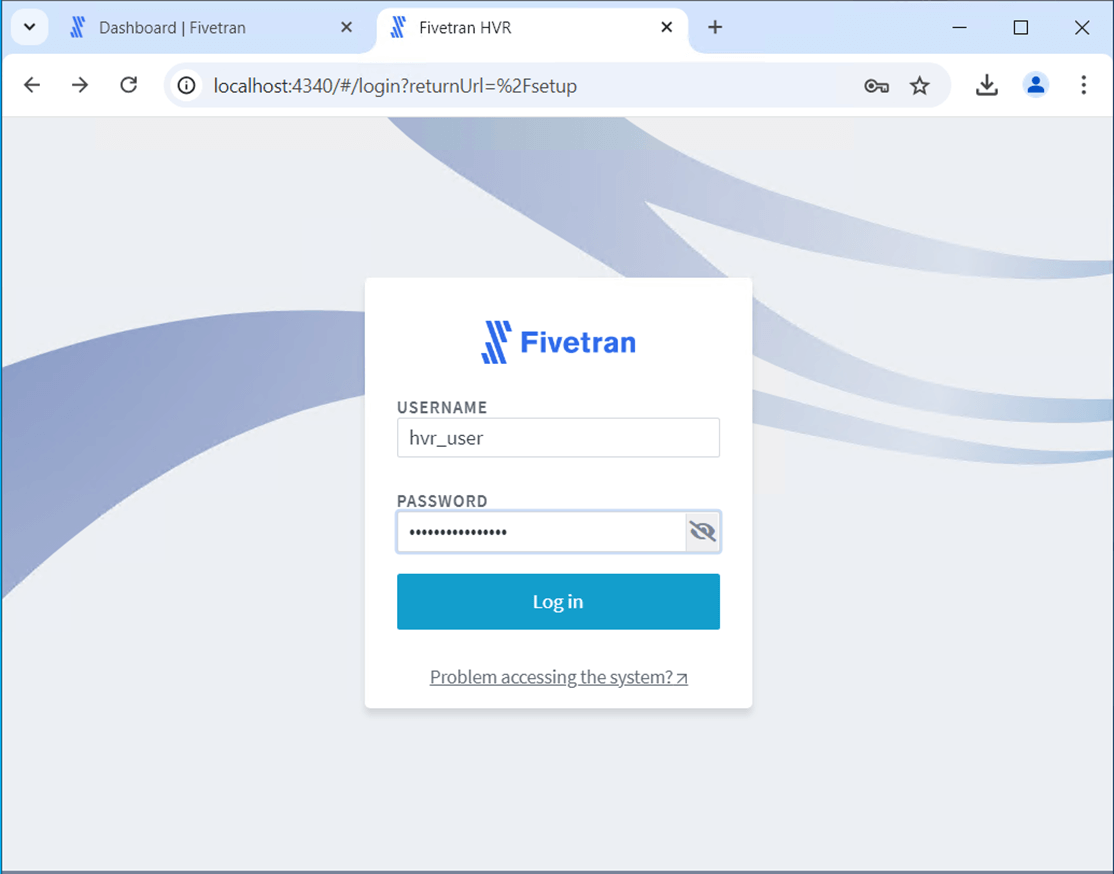Bookmark this page with star icon
Viewport: 1114px width, 874px height.
(919, 86)
